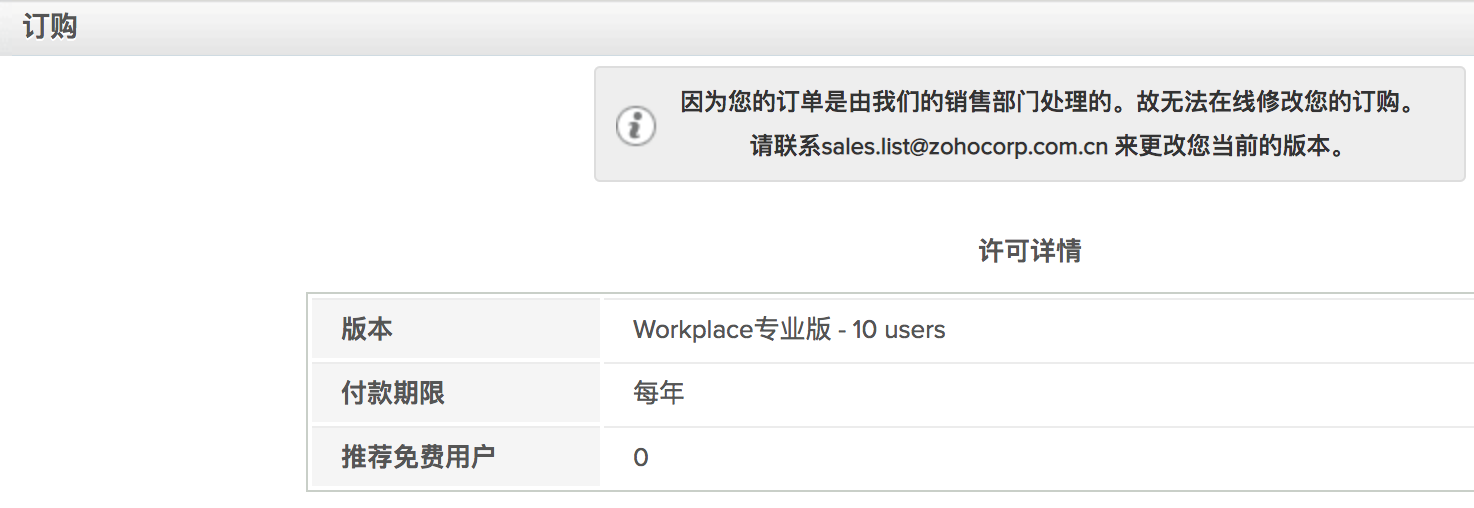The width and height of the screenshot is (1474, 508).
Task: Click the notice line 因为您的订单是由我们的销售部门处理的
Action: point(906,102)
